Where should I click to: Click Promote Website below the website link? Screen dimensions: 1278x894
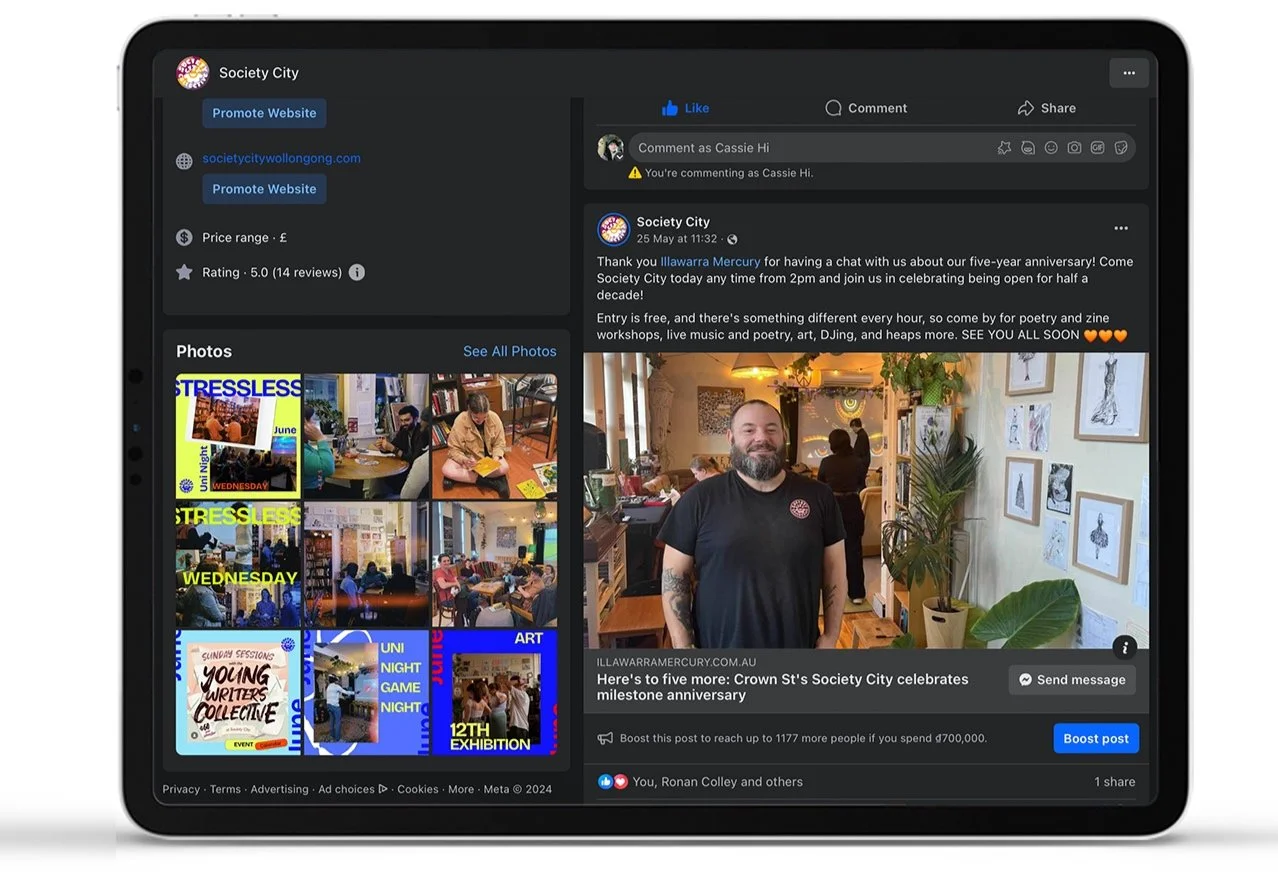pyautogui.click(x=264, y=189)
